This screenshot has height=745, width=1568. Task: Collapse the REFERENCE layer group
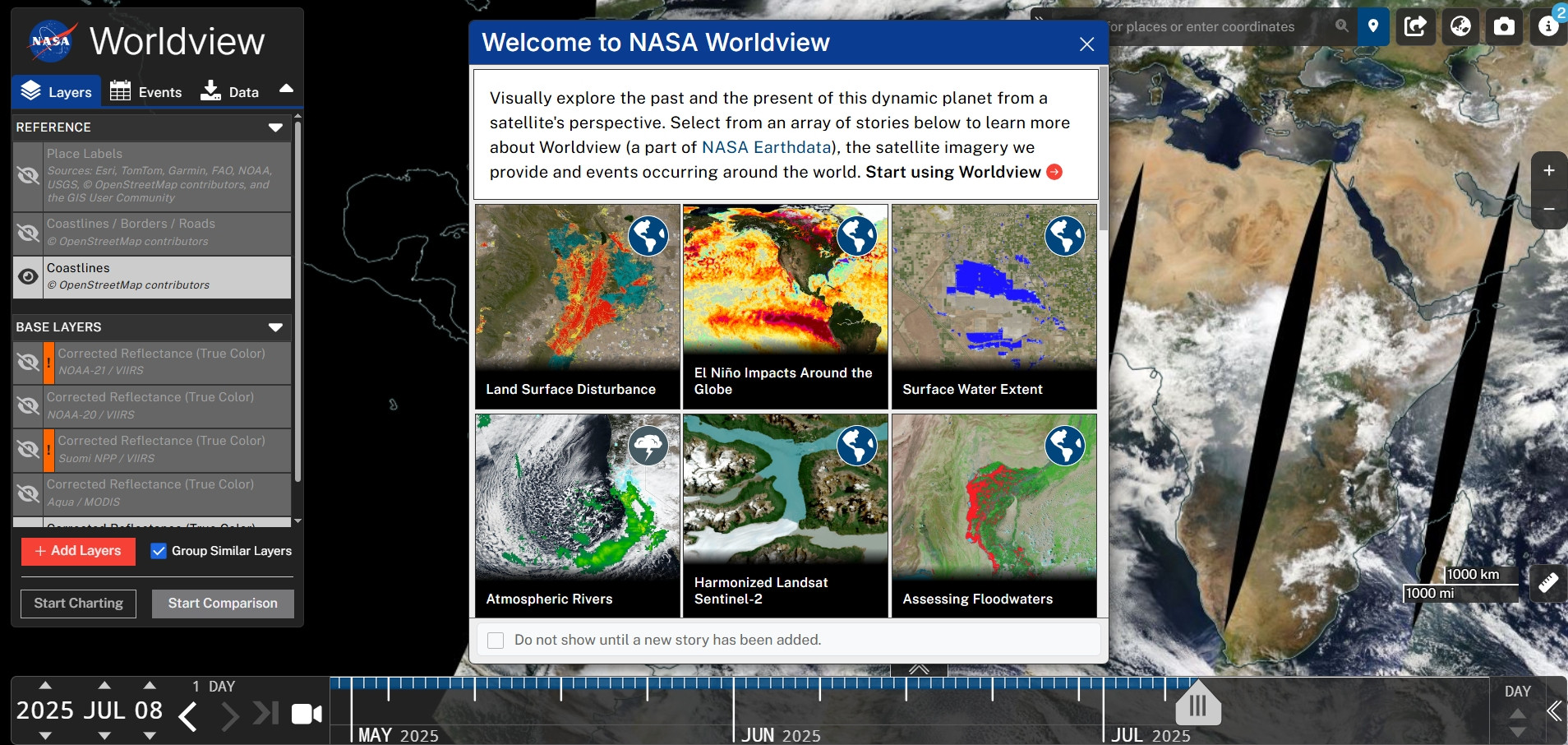tap(275, 127)
